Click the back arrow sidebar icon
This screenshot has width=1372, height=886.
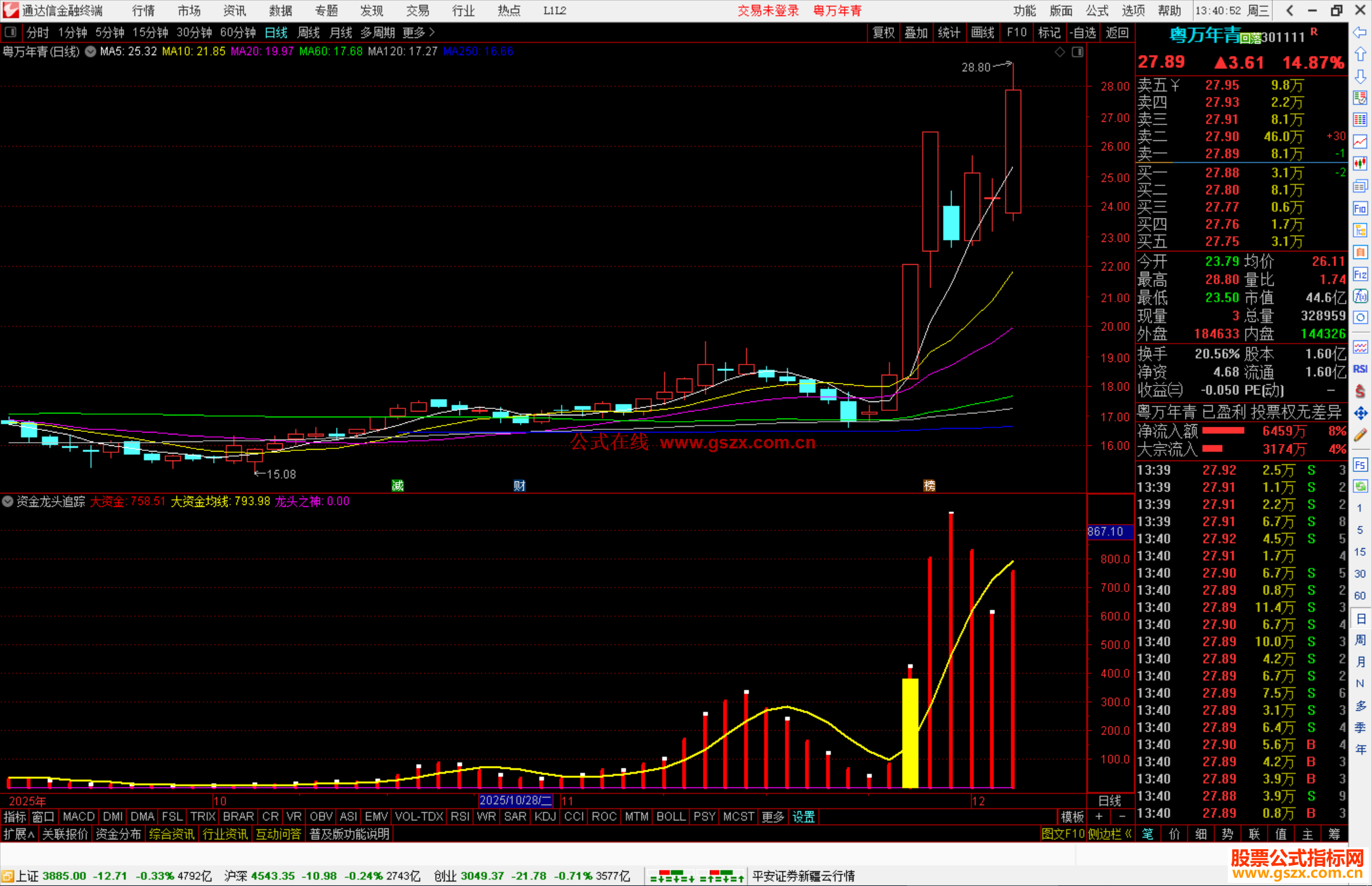click(x=1359, y=32)
